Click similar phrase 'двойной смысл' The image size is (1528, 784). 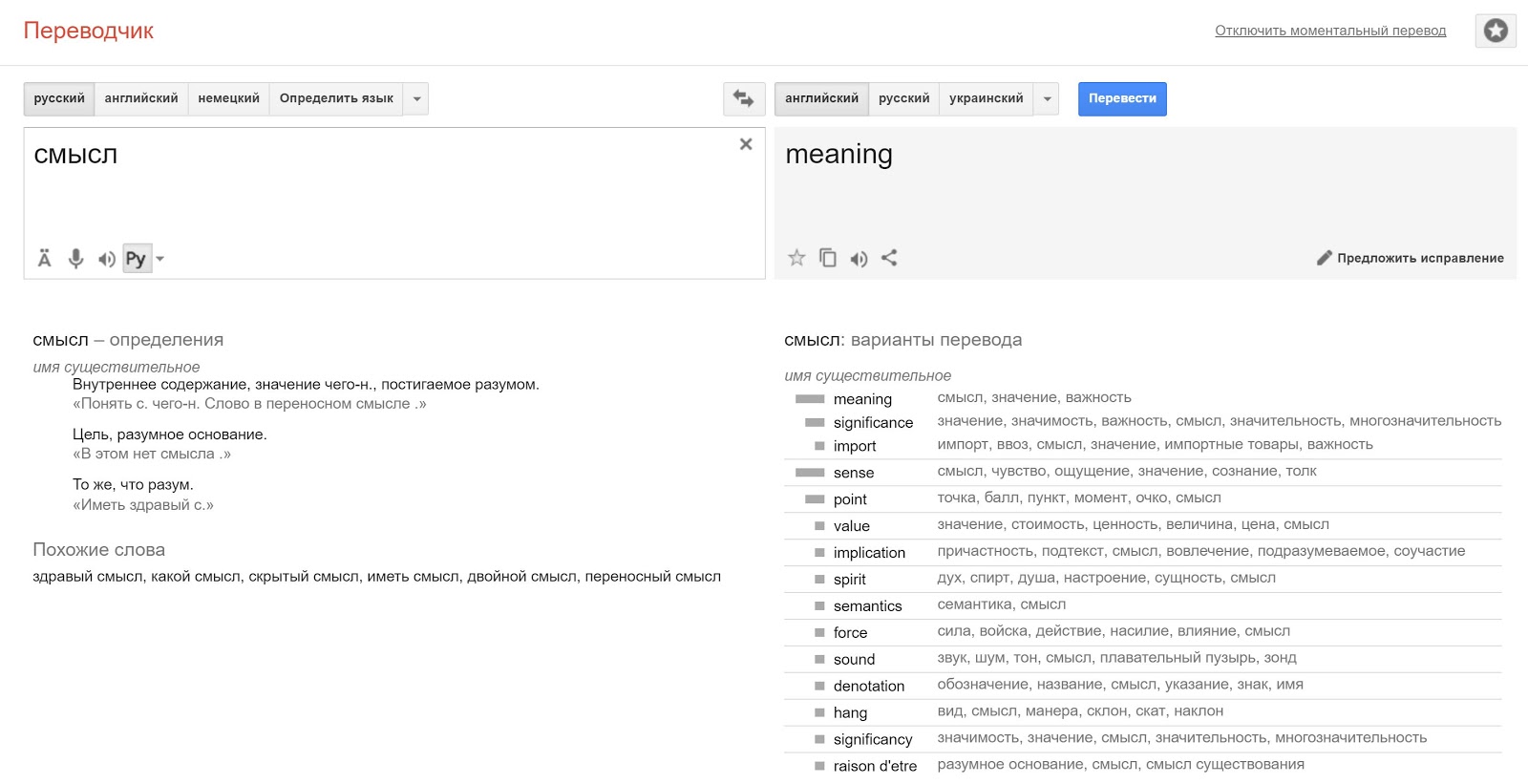click(x=521, y=577)
